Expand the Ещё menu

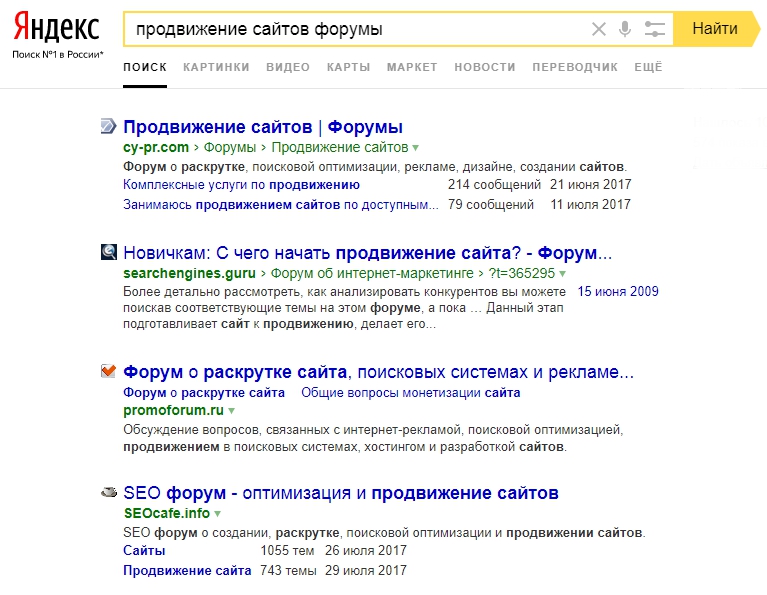coord(648,67)
